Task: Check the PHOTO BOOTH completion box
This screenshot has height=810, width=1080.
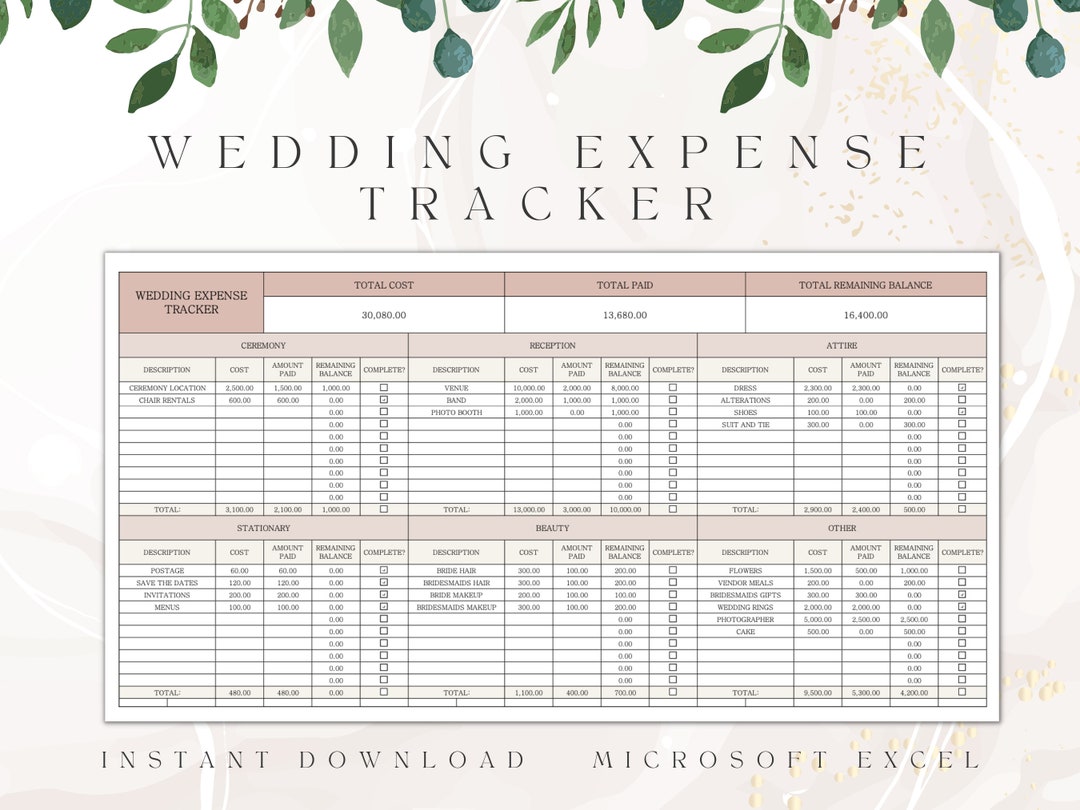Action: pyautogui.click(x=672, y=412)
